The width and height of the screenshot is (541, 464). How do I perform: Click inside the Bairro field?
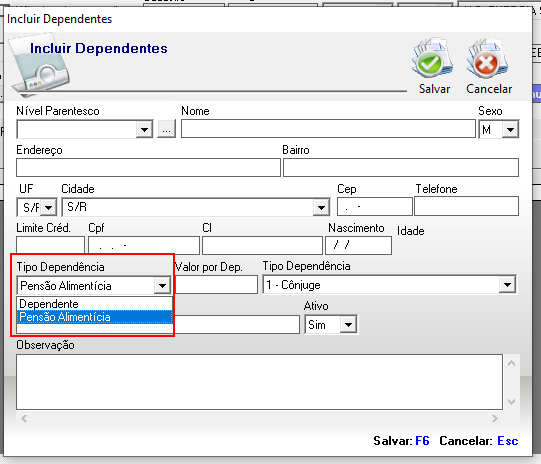pos(401,168)
